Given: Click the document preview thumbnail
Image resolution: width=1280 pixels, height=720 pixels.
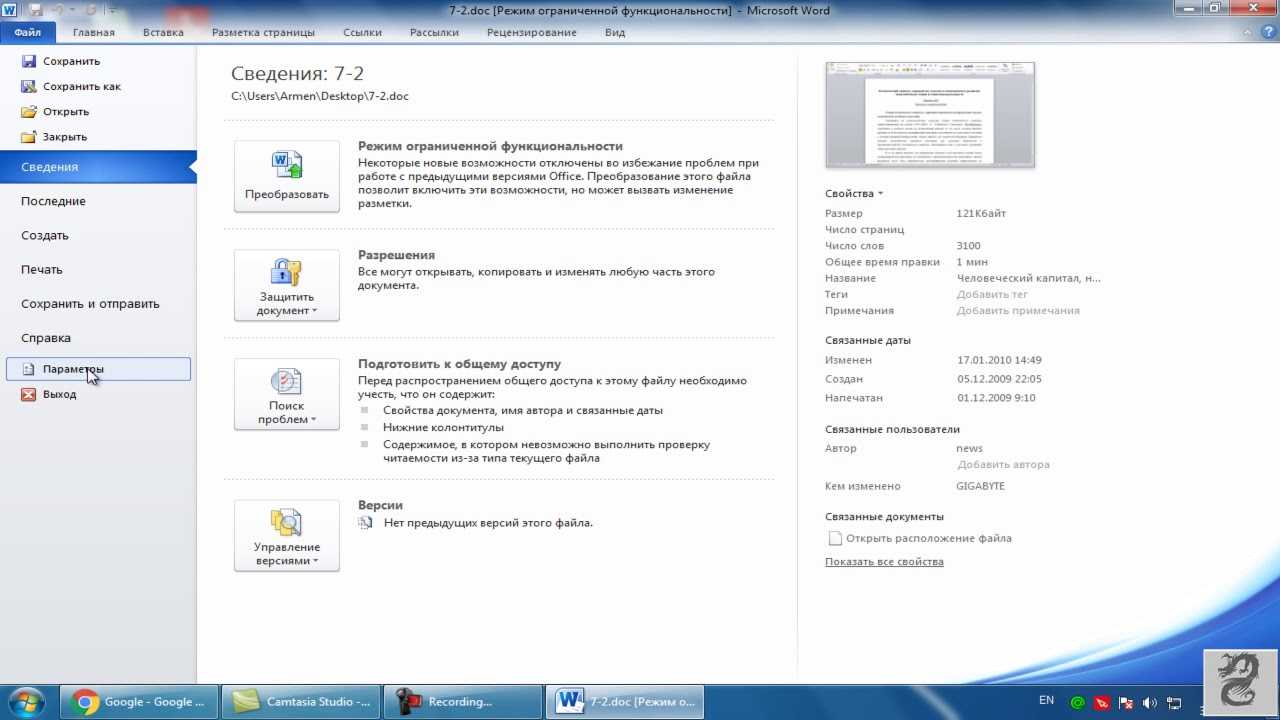Looking at the screenshot, I should pos(930,114).
